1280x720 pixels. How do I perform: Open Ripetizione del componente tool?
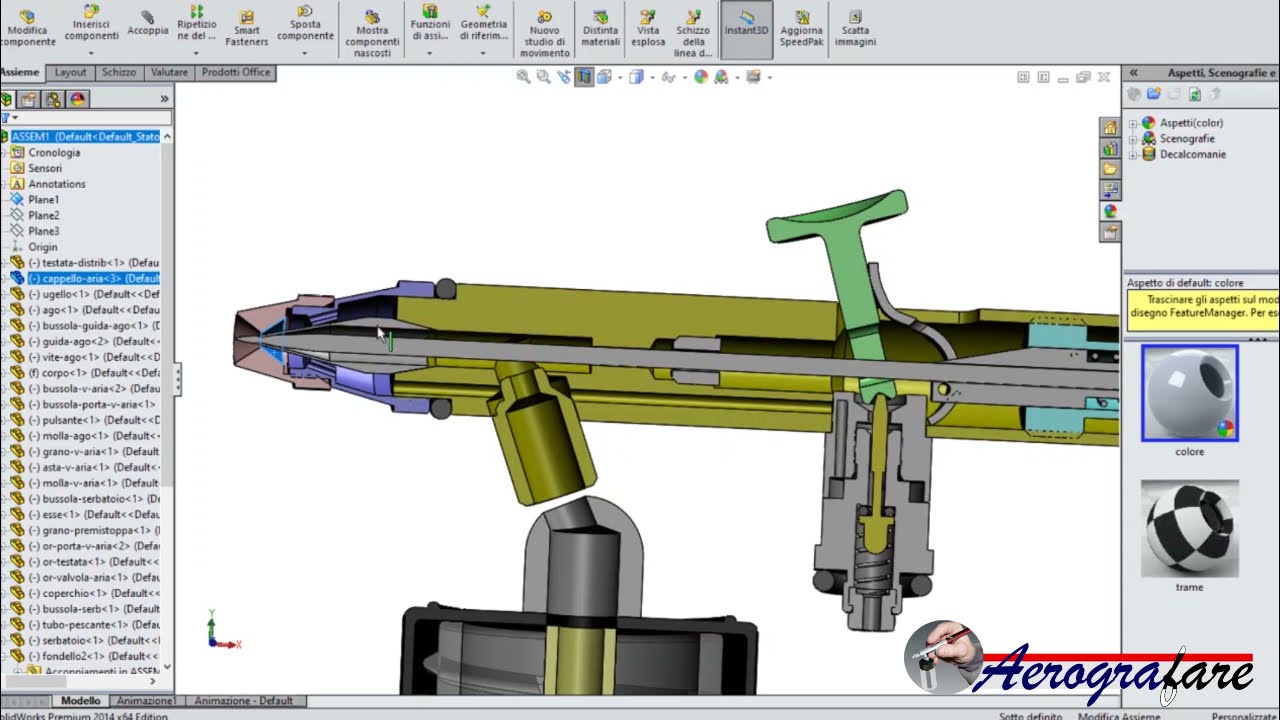click(196, 24)
